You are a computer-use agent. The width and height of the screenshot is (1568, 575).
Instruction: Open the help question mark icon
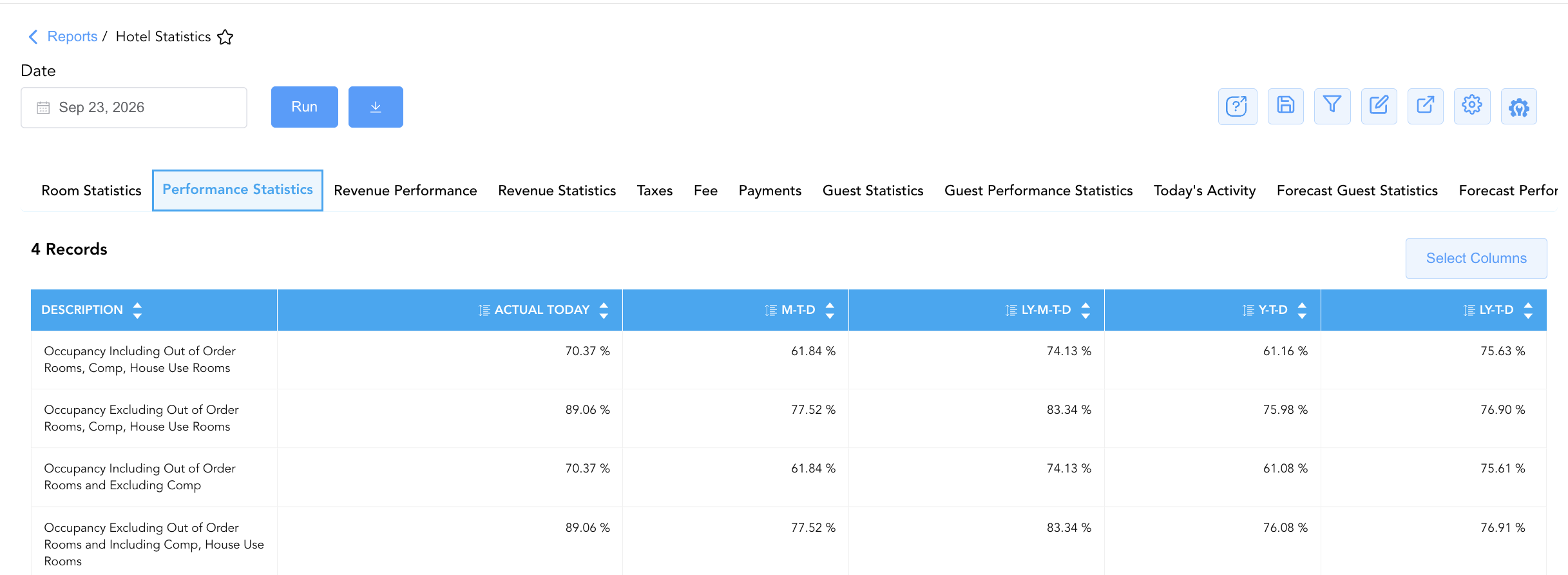[1237, 106]
